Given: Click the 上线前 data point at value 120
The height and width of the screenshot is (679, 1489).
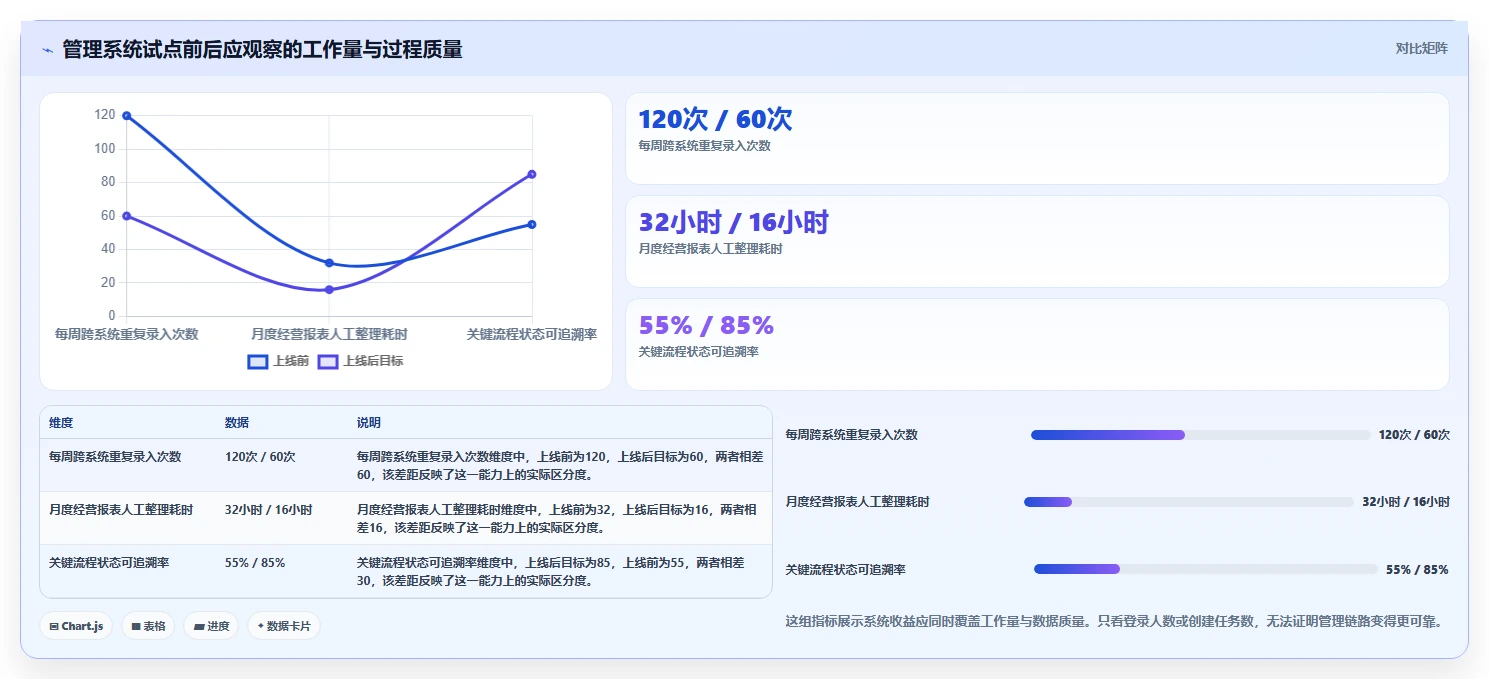Looking at the screenshot, I should [x=127, y=116].
